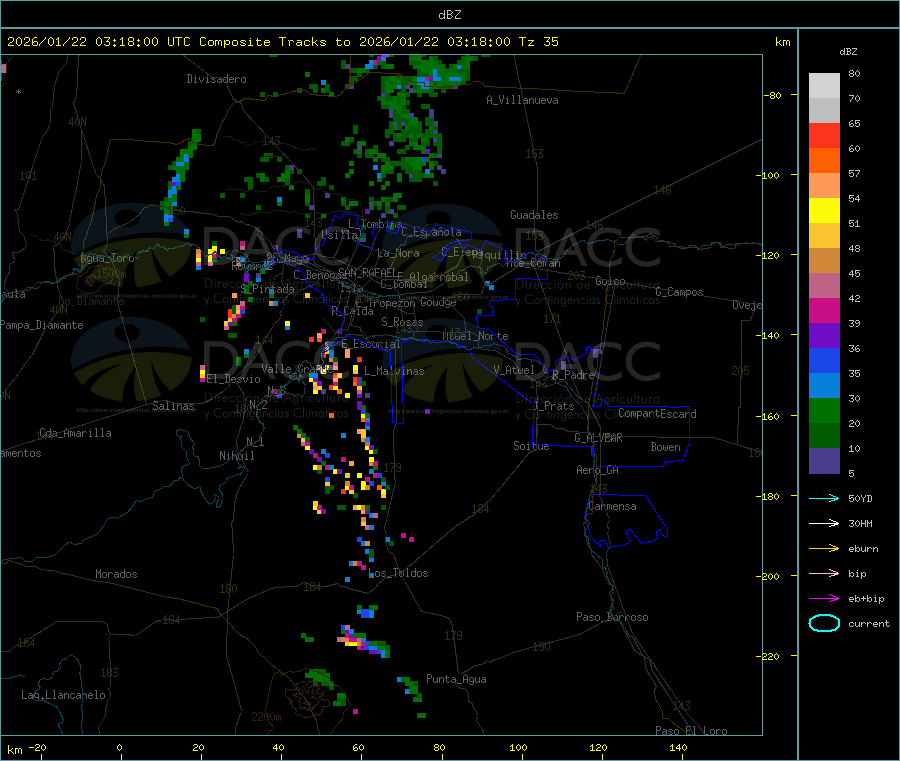Select the bright yellow 51-54 dBZ swatch

coord(824,211)
